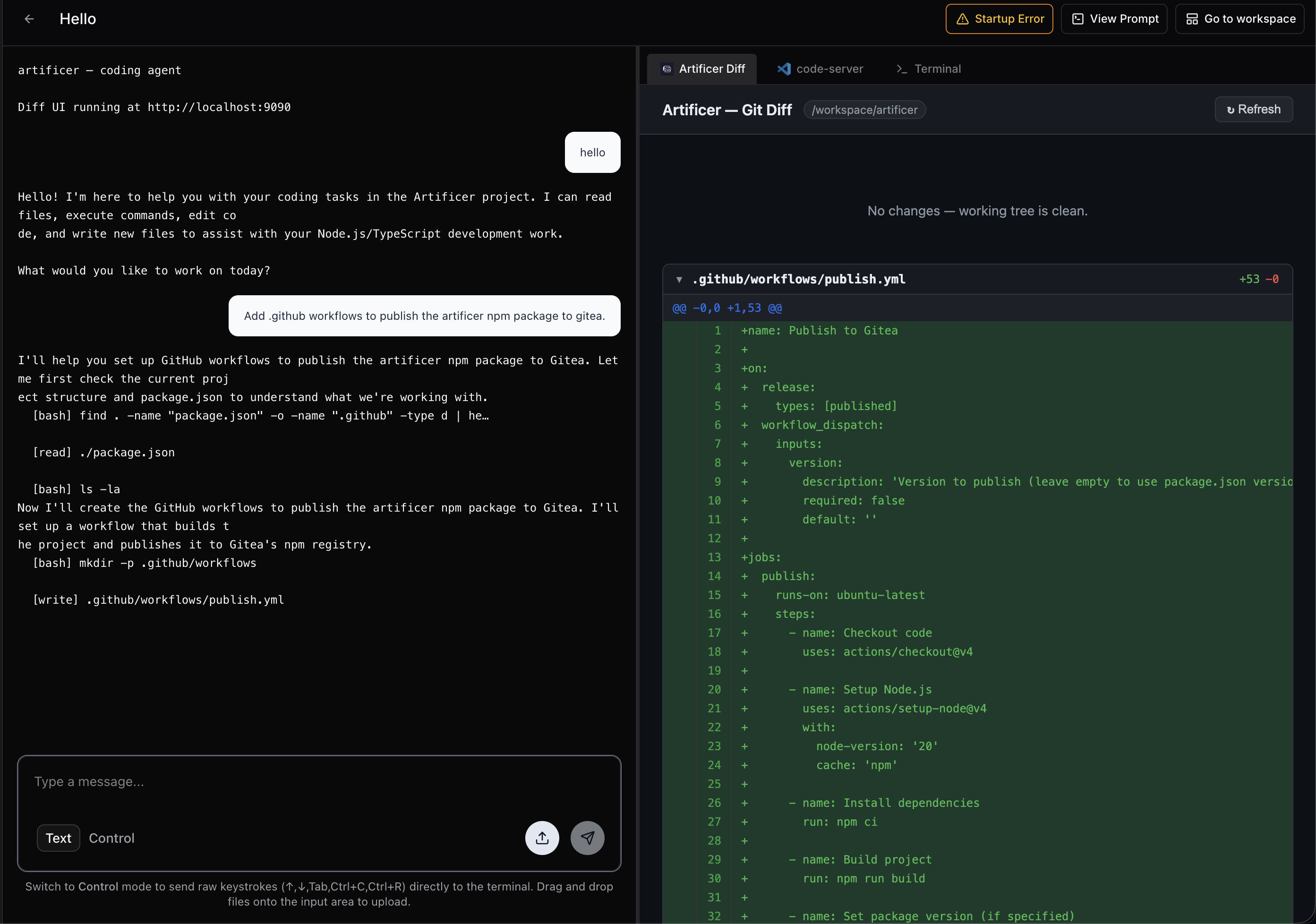
Task: Click the send message paper-plane icon
Action: (x=587, y=838)
